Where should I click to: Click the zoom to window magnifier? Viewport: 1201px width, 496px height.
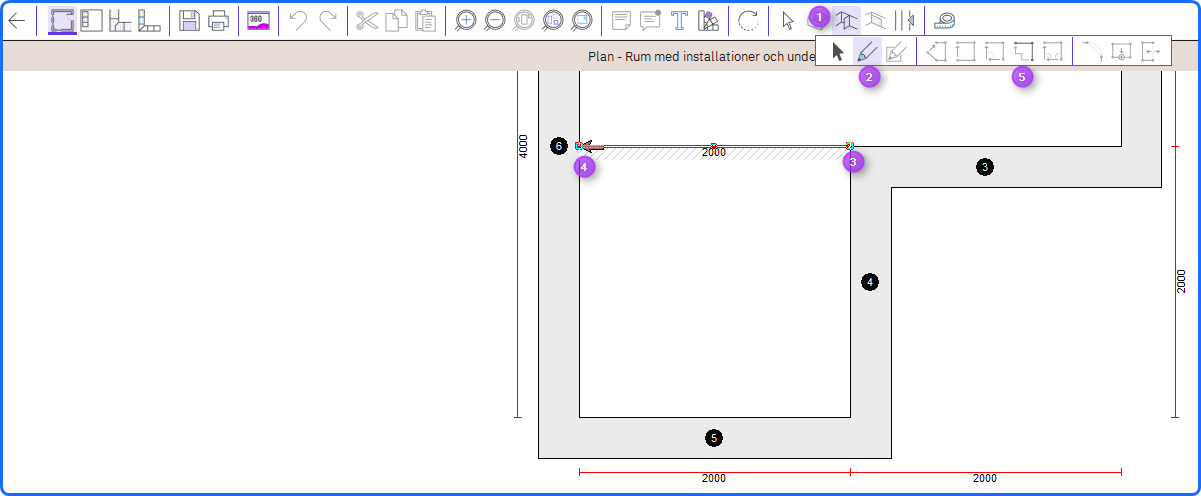(x=582, y=20)
